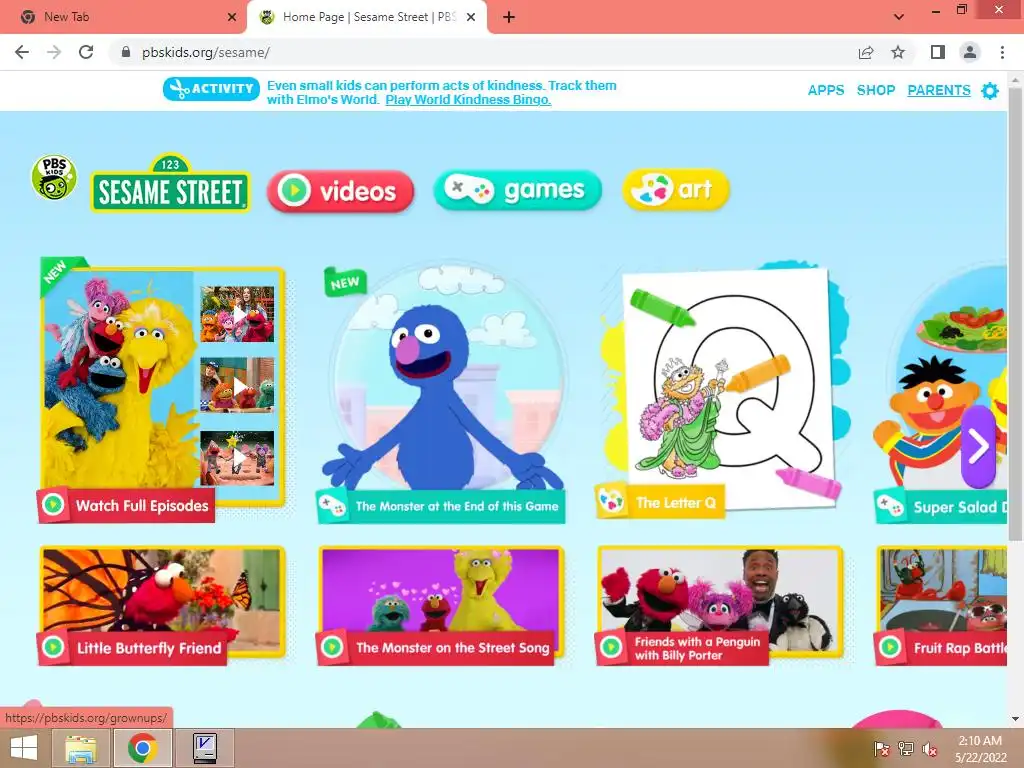Play second small episode thumbnail in Watch Full Episodes

click(x=237, y=385)
